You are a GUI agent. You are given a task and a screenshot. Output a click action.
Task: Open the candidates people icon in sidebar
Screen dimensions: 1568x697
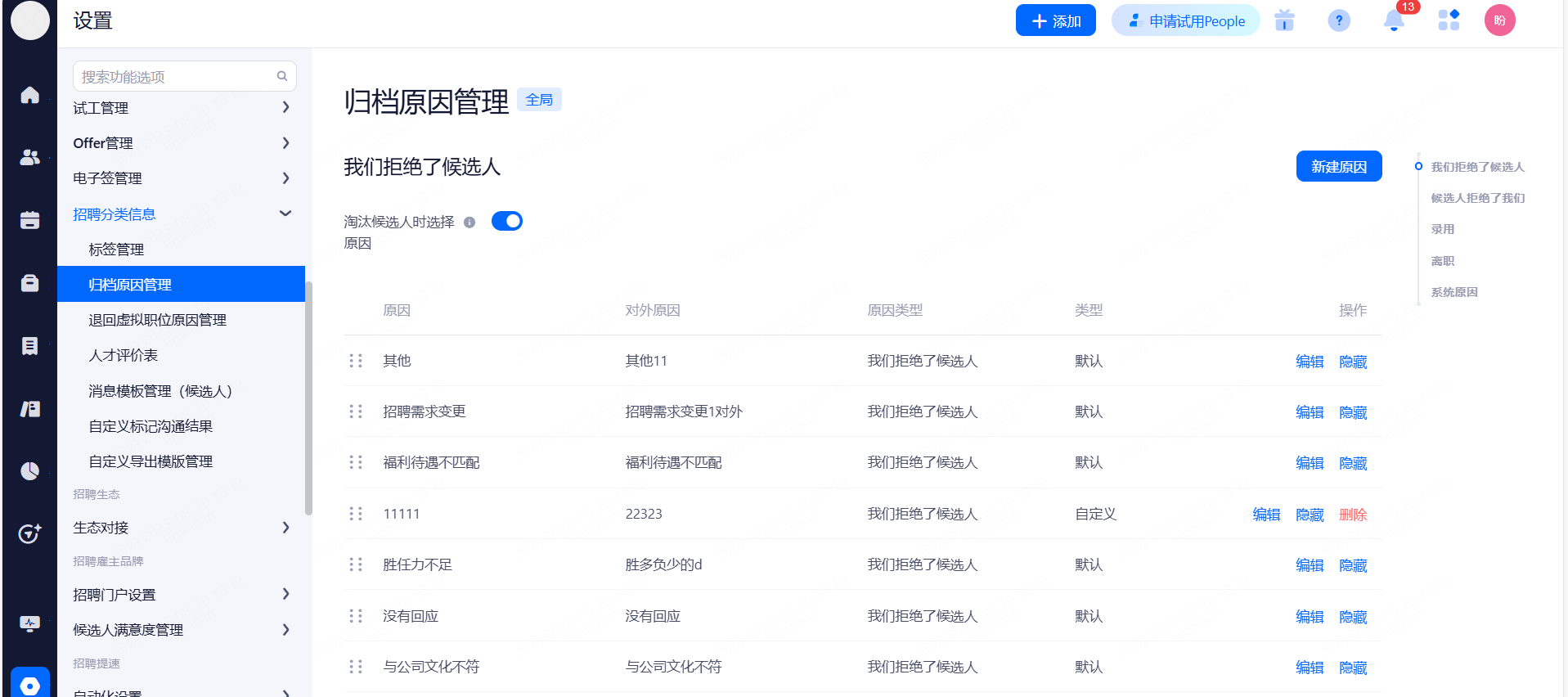[29, 157]
